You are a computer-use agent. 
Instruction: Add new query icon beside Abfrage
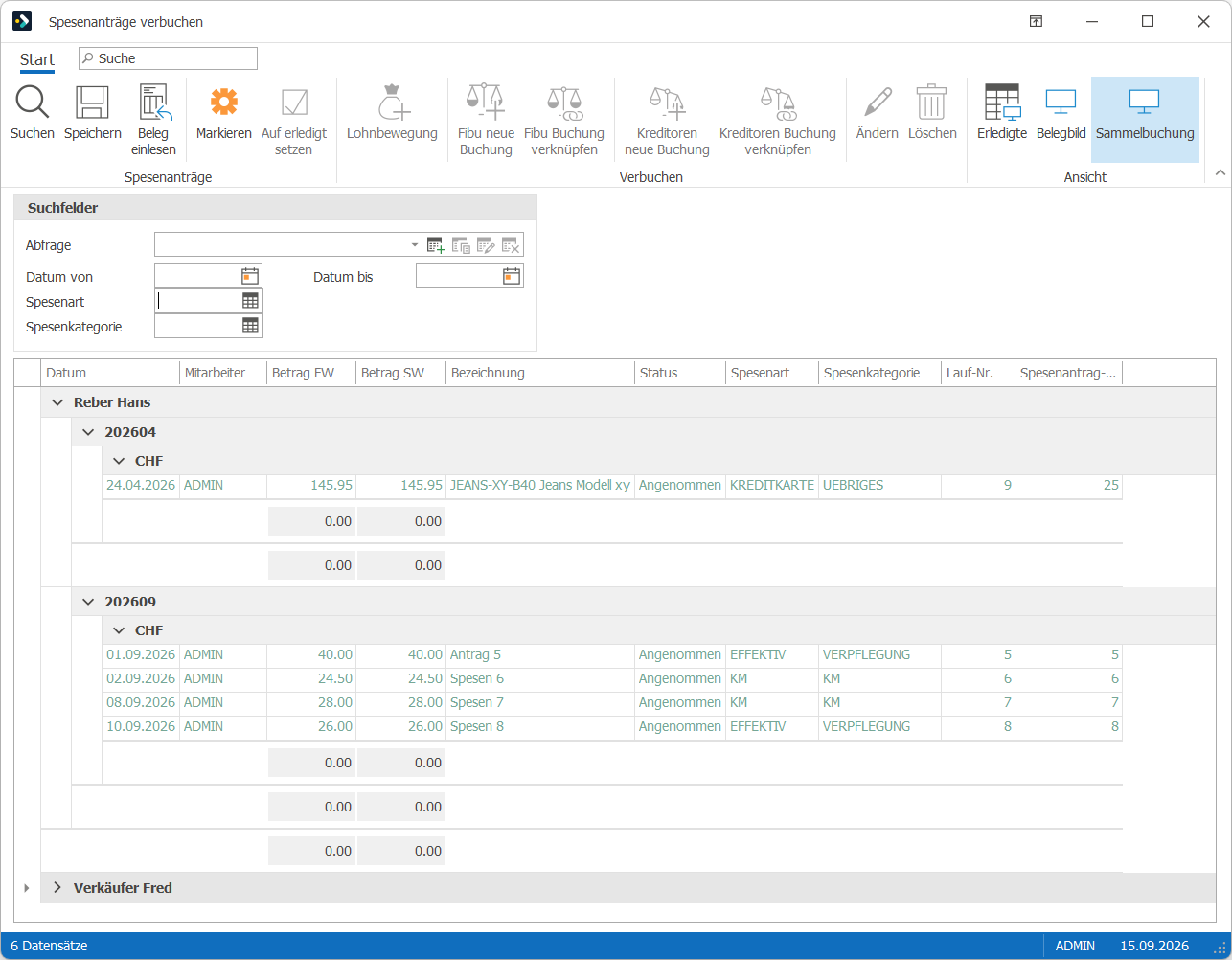coord(436,245)
